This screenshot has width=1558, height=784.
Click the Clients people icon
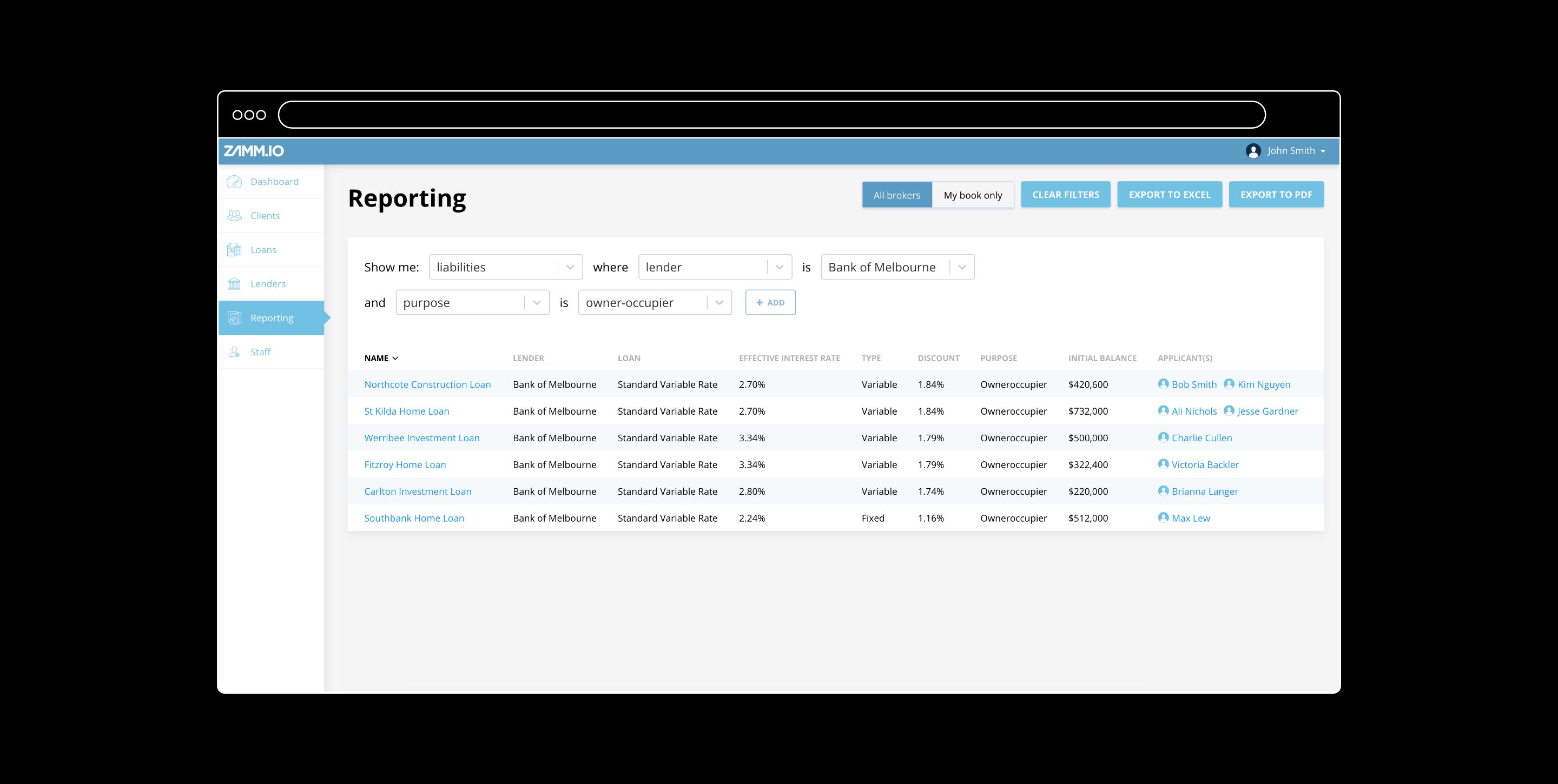pos(234,215)
